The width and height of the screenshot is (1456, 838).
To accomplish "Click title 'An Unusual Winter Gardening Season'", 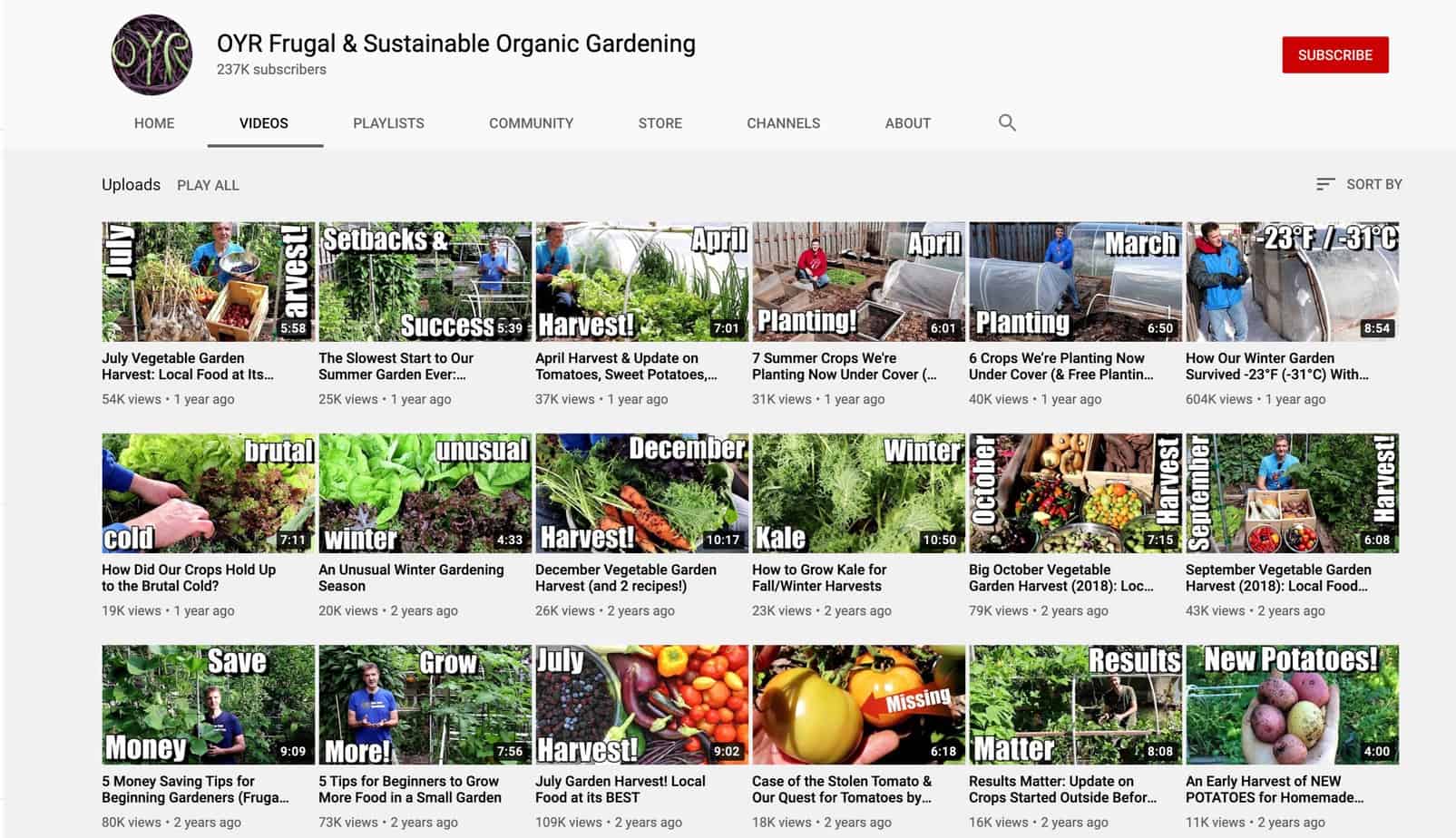I will (411, 578).
